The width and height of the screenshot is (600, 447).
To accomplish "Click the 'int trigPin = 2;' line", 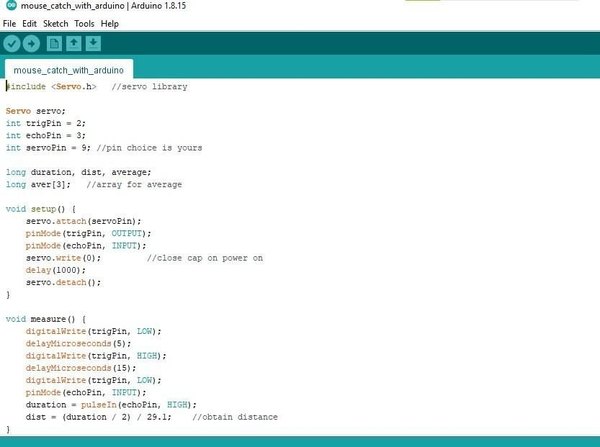I will coord(46,123).
